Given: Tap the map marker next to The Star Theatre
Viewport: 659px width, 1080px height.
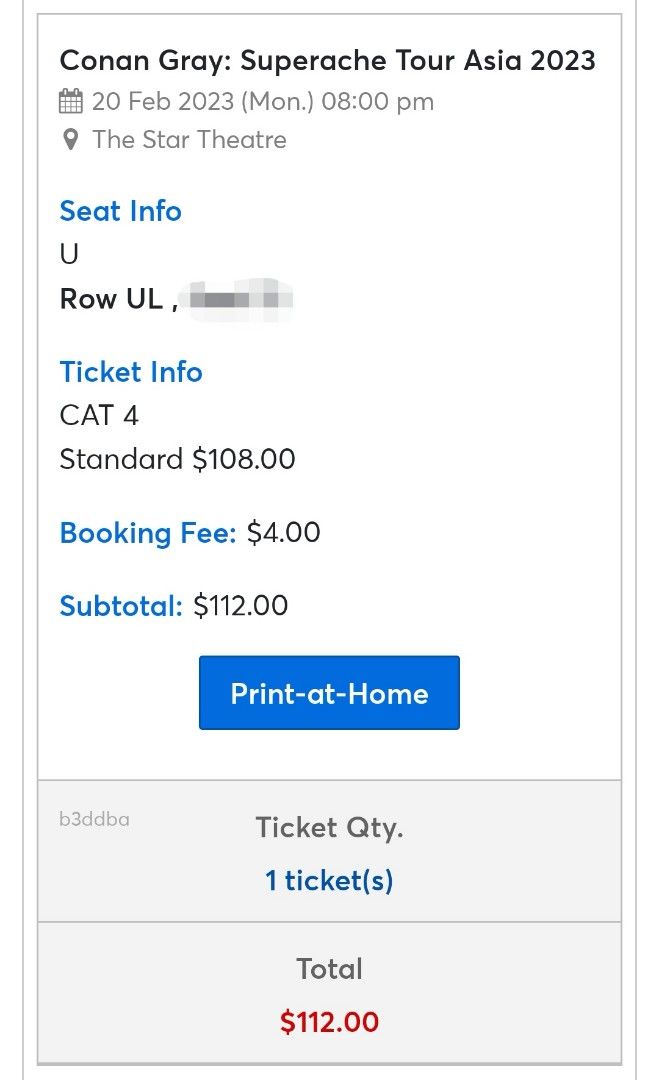Looking at the screenshot, I should pos(69,140).
